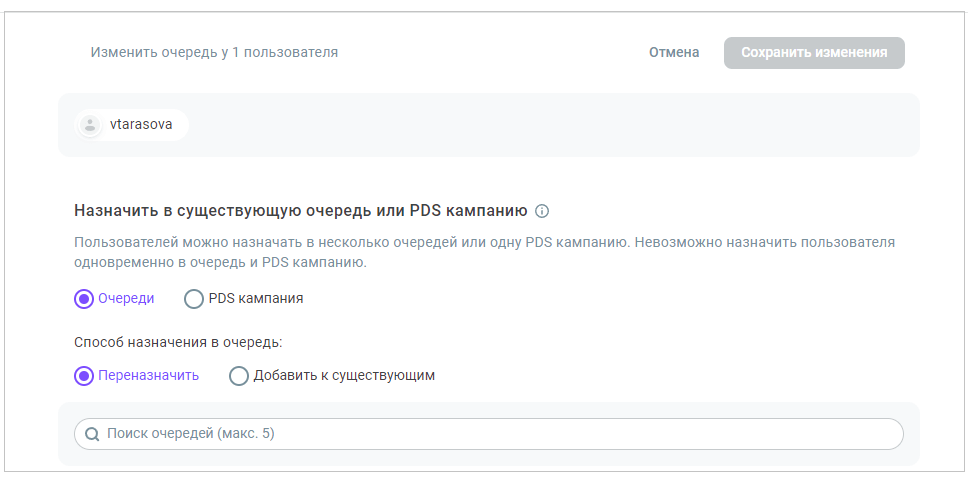
Task: Click the vtarasova user avatar icon
Action: point(90,125)
